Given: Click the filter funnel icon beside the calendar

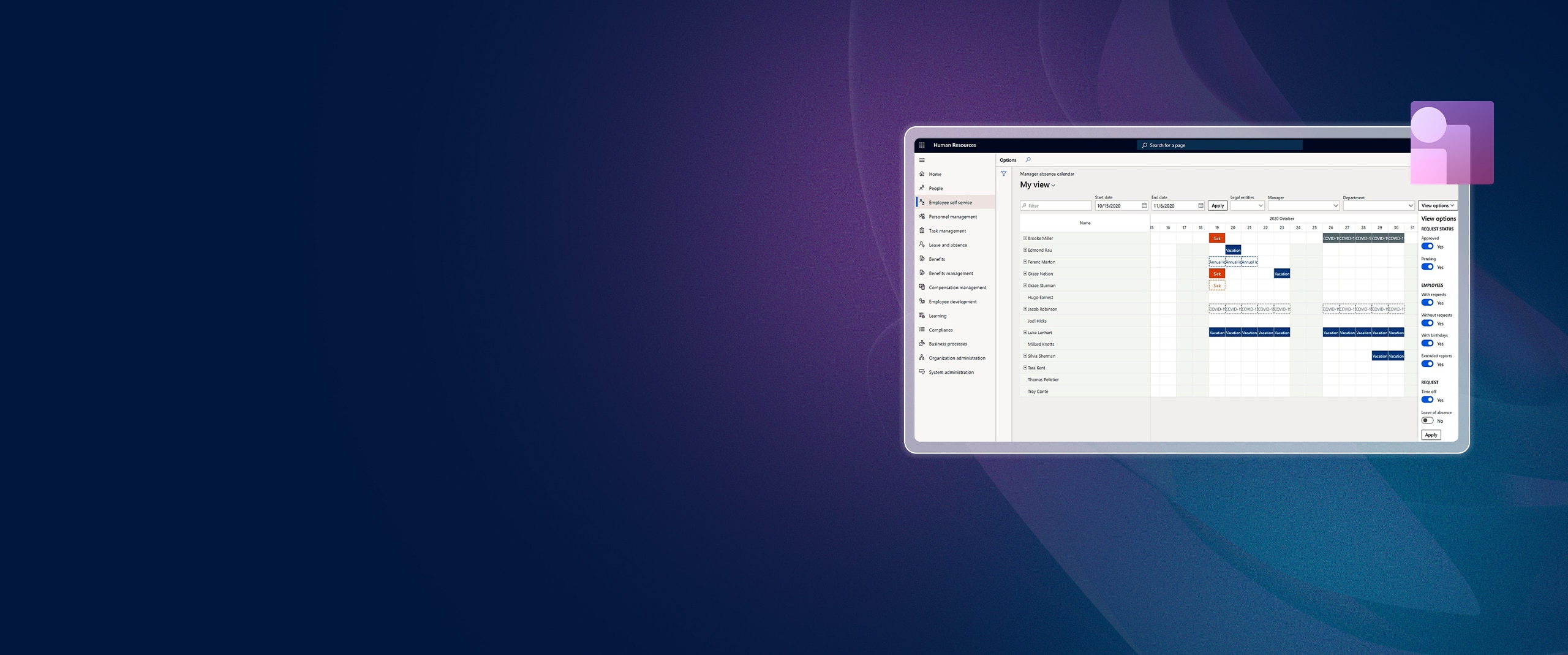Looking at the screenshot, I should pyautogui.click(x=1005, y=174).
